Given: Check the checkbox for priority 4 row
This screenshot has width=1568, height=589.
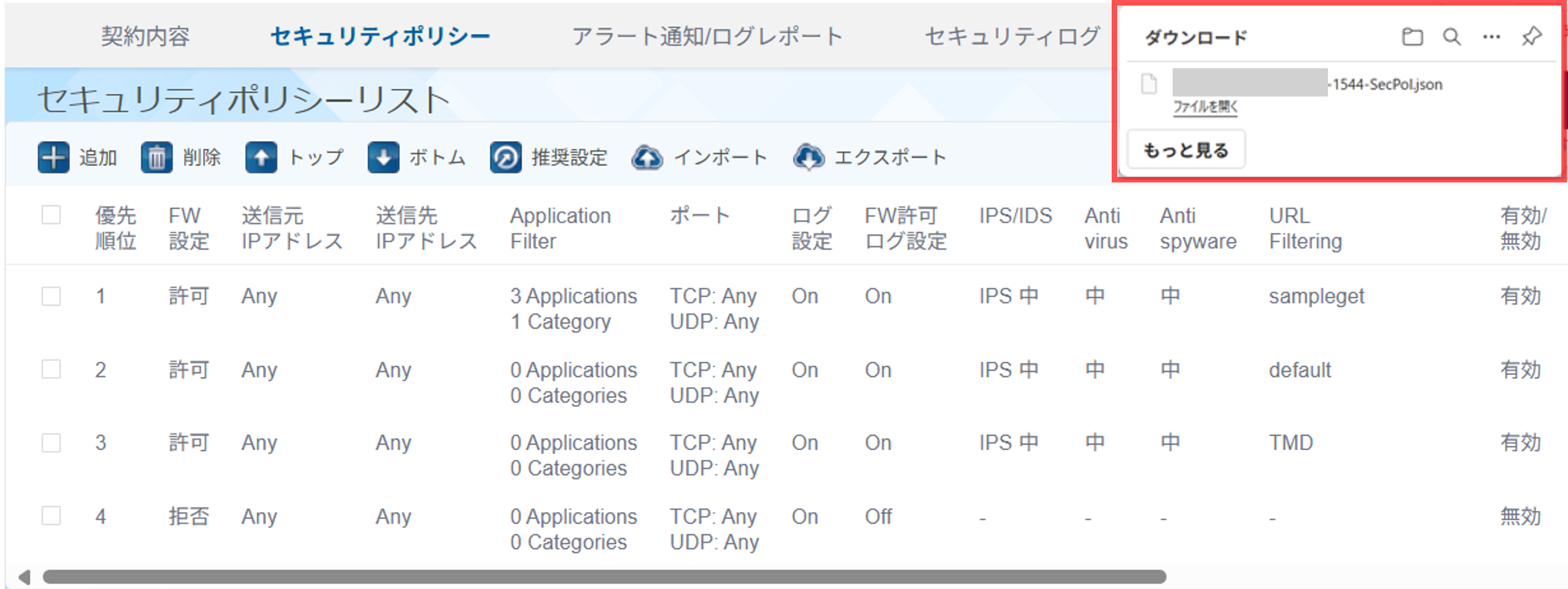Looking at the screenshot, I should point(51,516).
